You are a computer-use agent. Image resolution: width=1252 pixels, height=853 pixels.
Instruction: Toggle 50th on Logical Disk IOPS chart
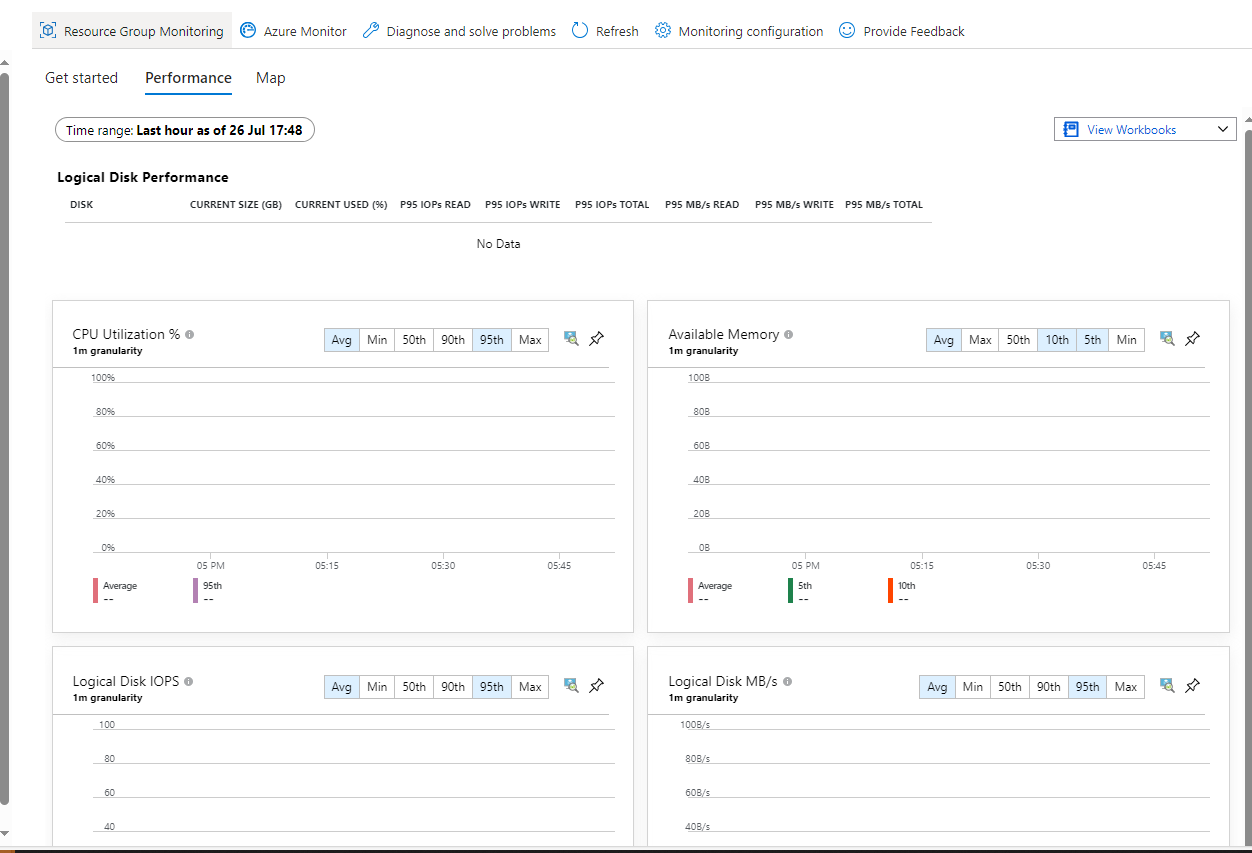tap(414, 687)
